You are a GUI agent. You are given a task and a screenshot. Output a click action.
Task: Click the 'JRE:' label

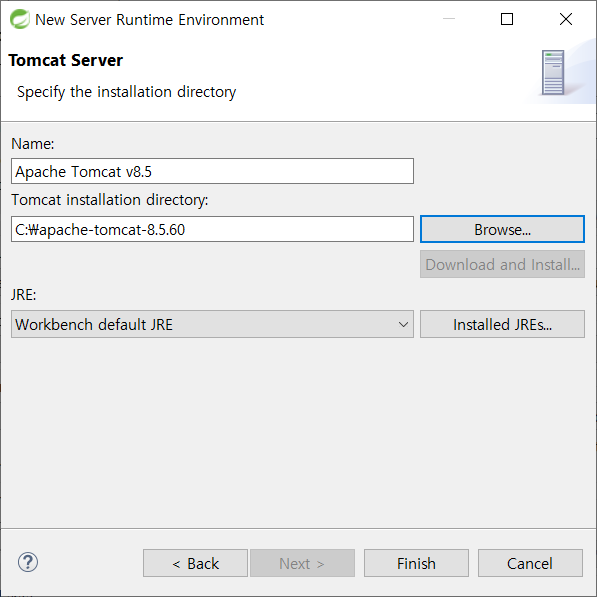(x=24, y=295)
